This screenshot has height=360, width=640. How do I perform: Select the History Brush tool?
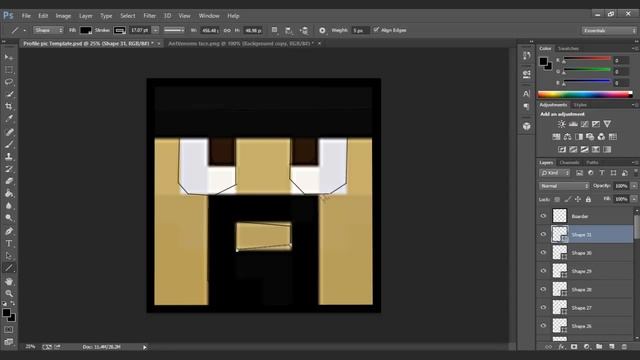(x=9, y=169)
